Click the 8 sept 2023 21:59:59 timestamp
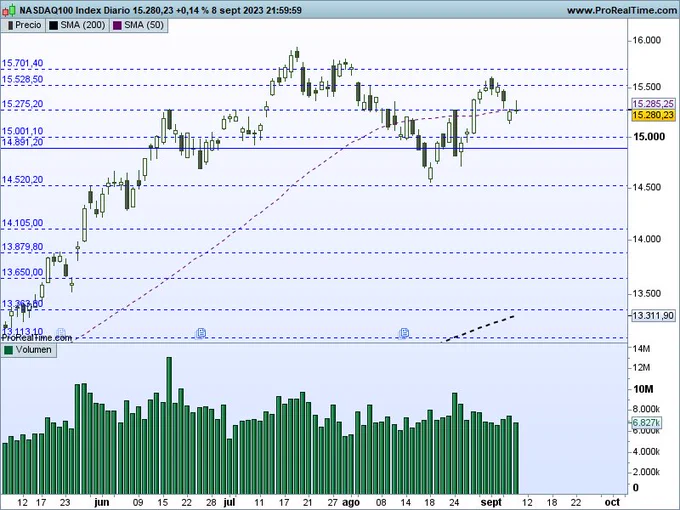 (x=257, y=10)
